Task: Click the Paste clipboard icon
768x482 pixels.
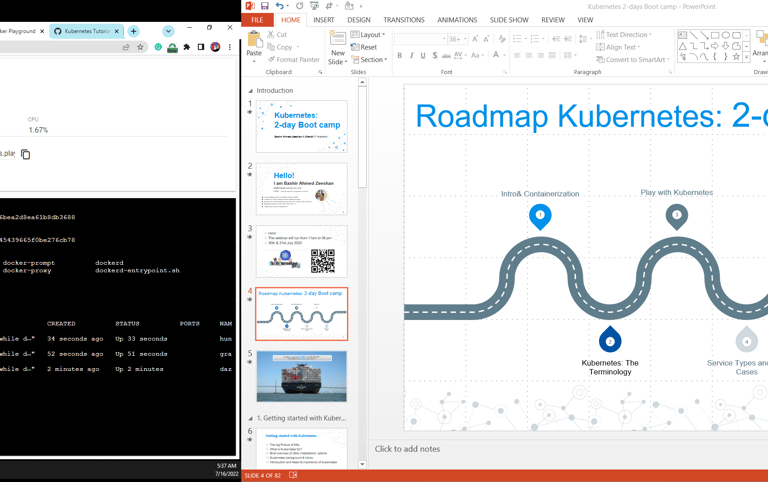Action: (254, 40)
